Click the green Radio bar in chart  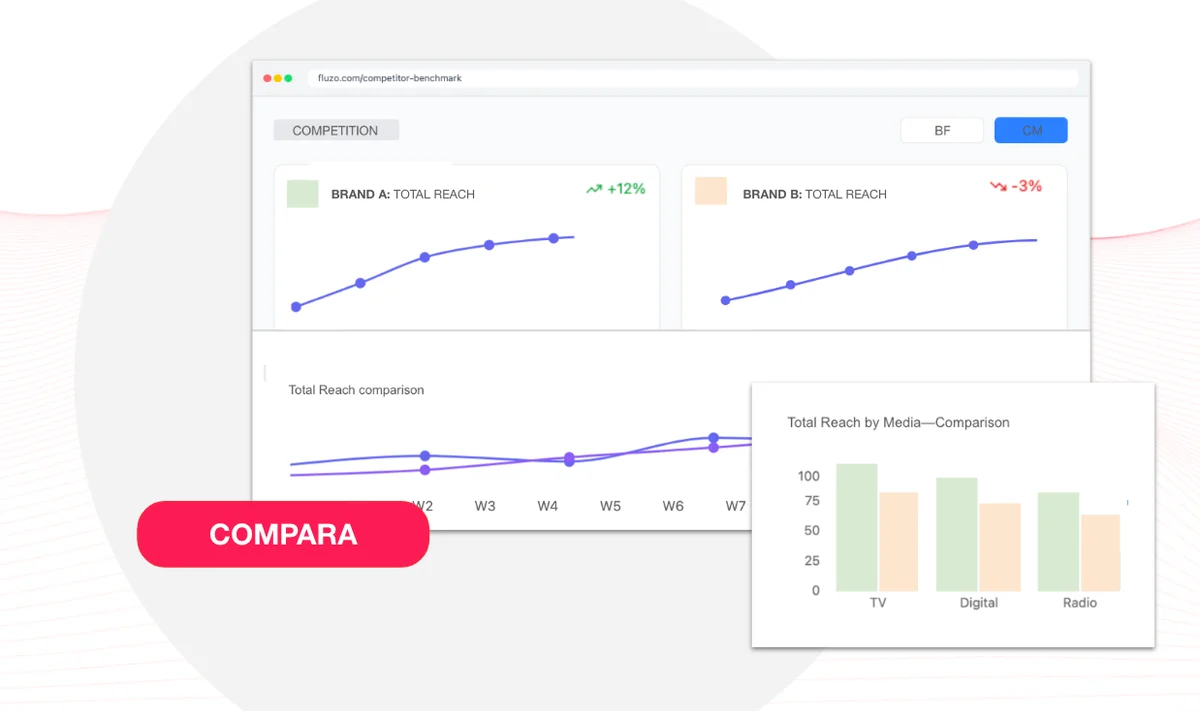point(1058,541)
